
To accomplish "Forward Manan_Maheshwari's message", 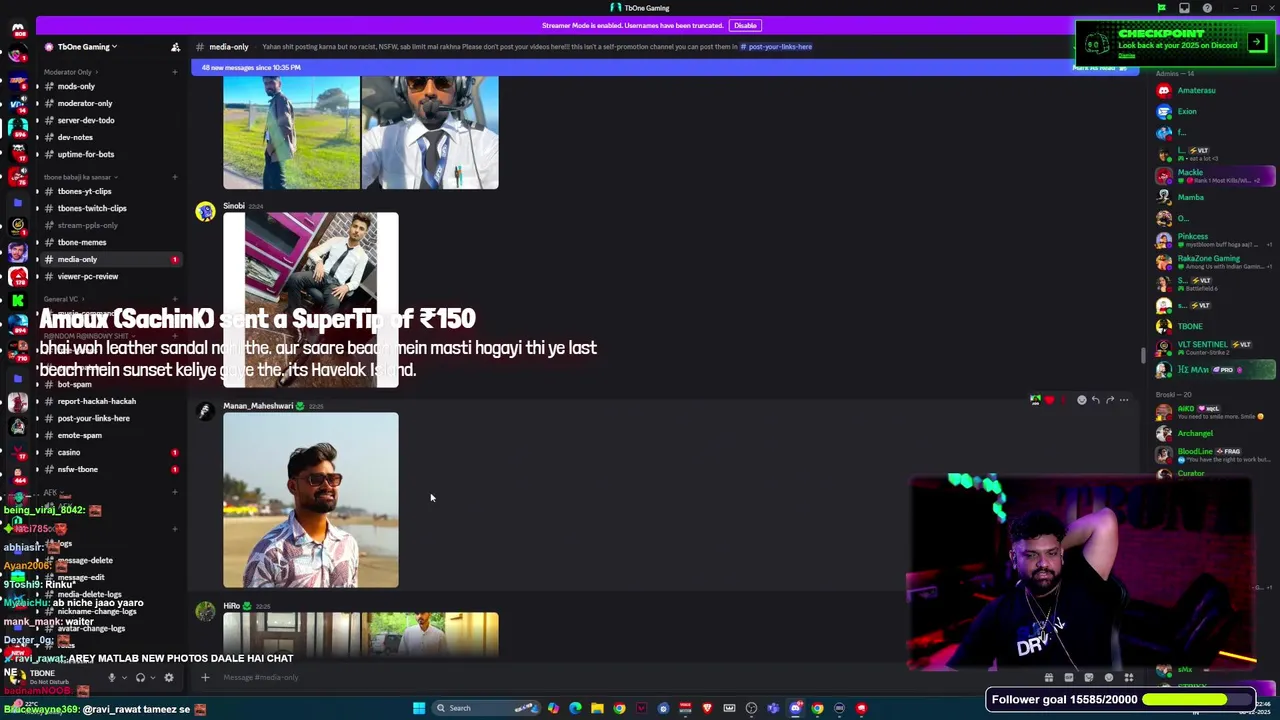I will click(1109, 400).
